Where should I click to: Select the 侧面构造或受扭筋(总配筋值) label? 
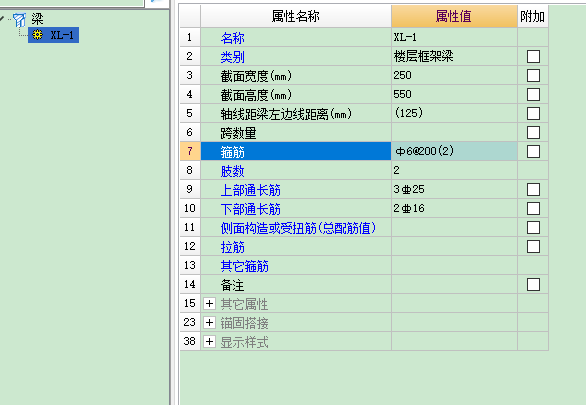click(x=298, y=228)
